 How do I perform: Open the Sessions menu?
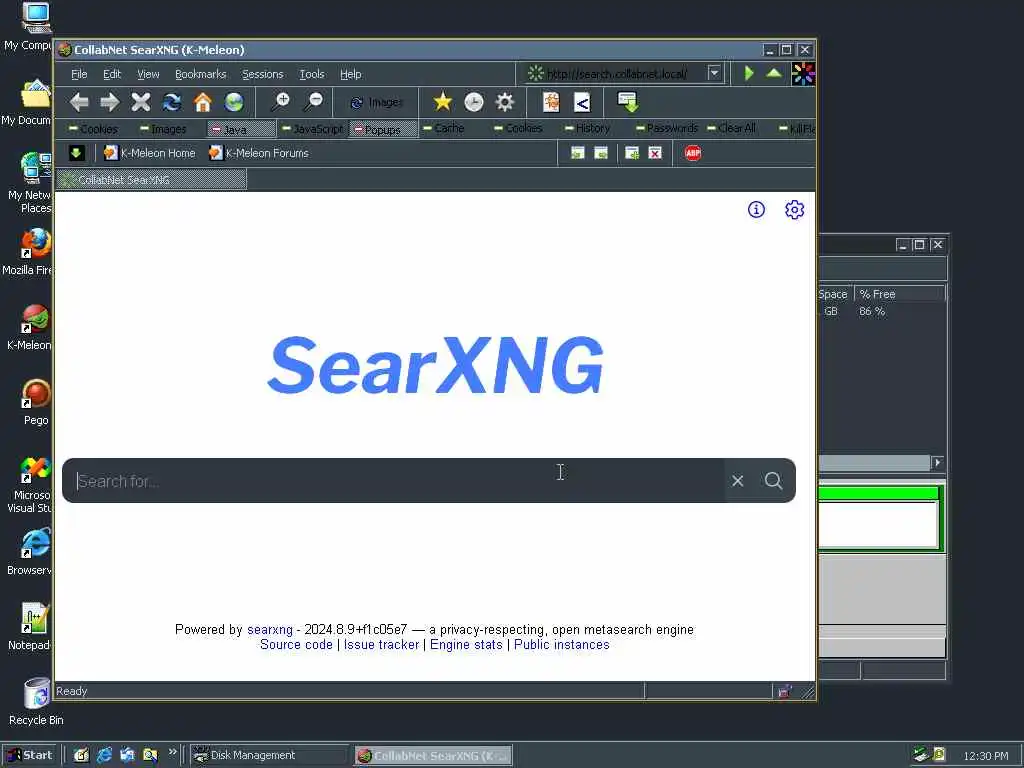(x=263, y=74)
